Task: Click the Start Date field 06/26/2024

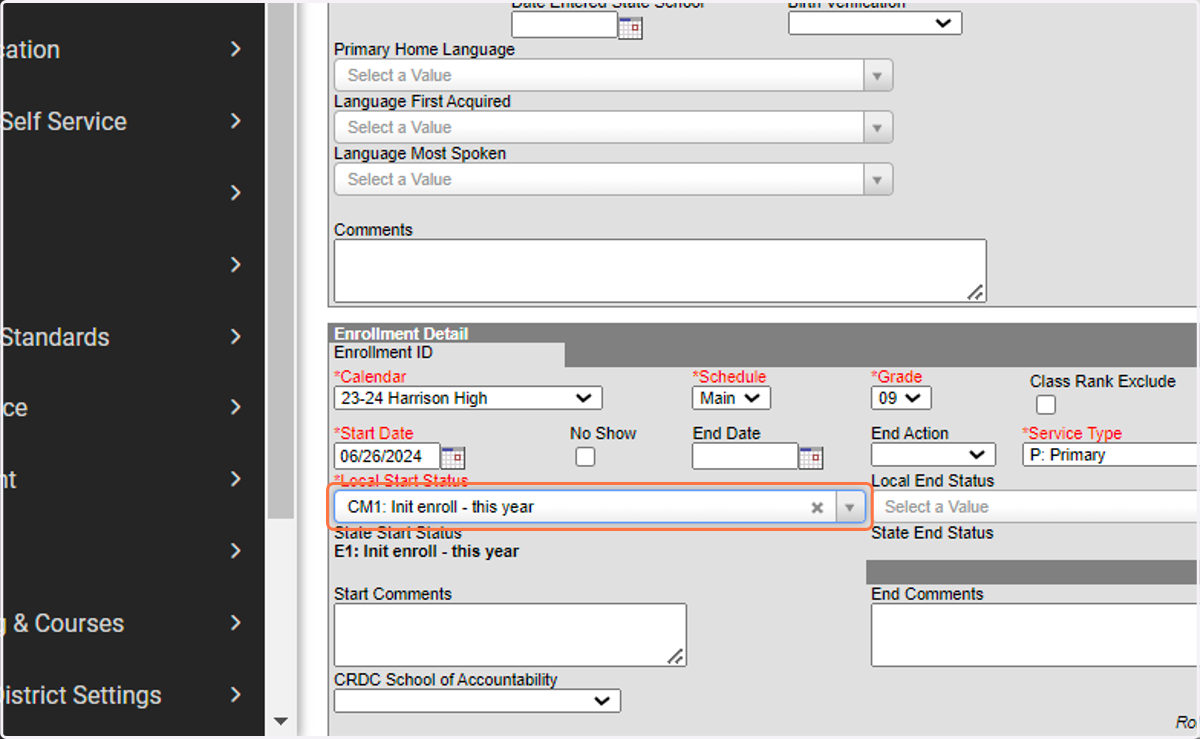Action: pos(387,456)
